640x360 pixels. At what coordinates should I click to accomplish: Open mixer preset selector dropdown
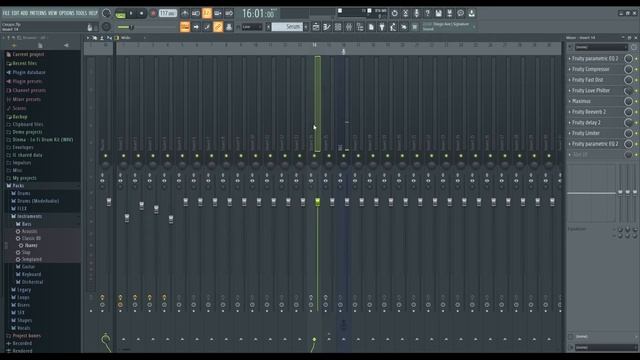pos(601,47)
